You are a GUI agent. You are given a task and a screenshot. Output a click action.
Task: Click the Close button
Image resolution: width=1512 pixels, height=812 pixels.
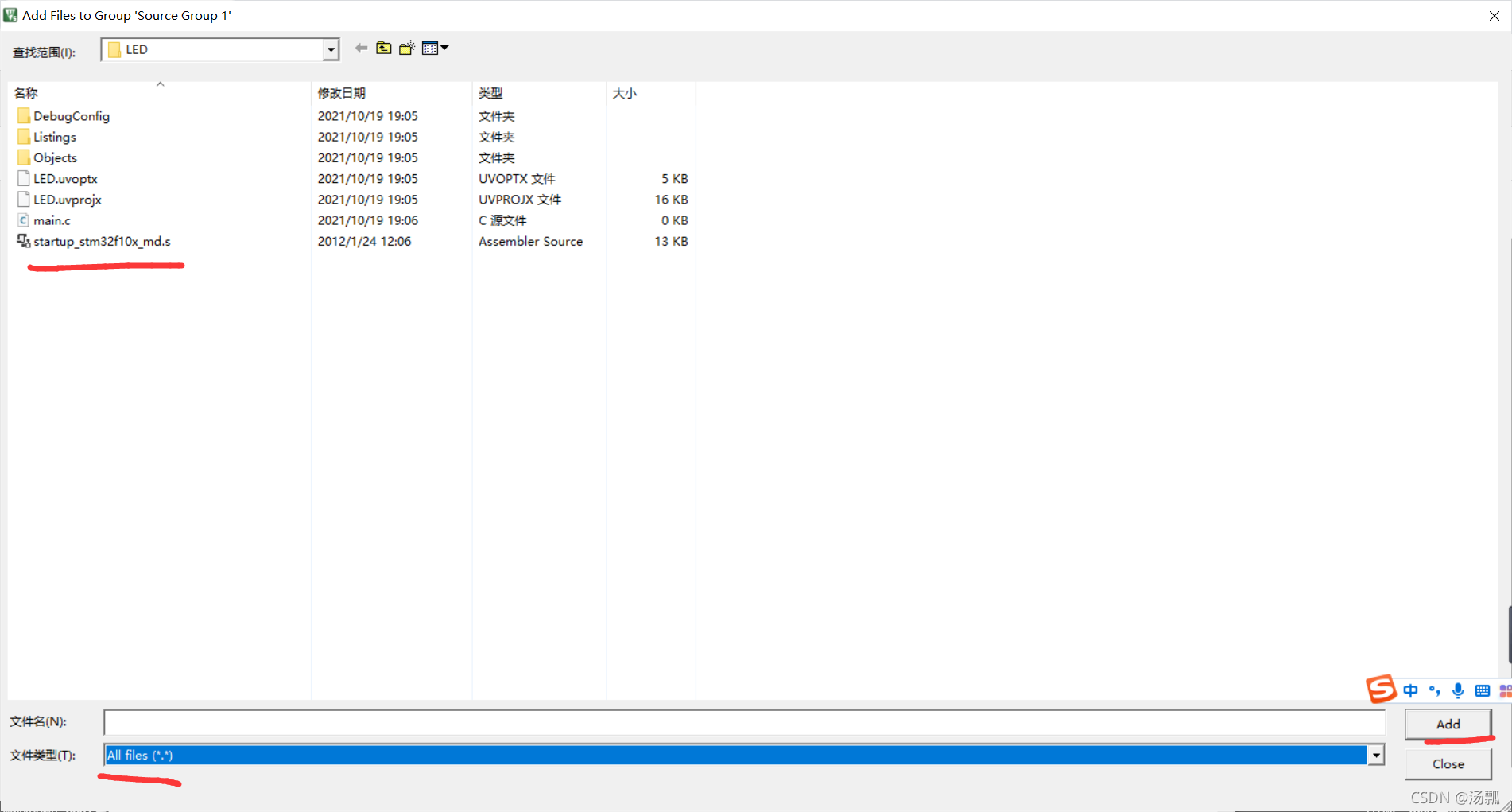(1448, 763)
